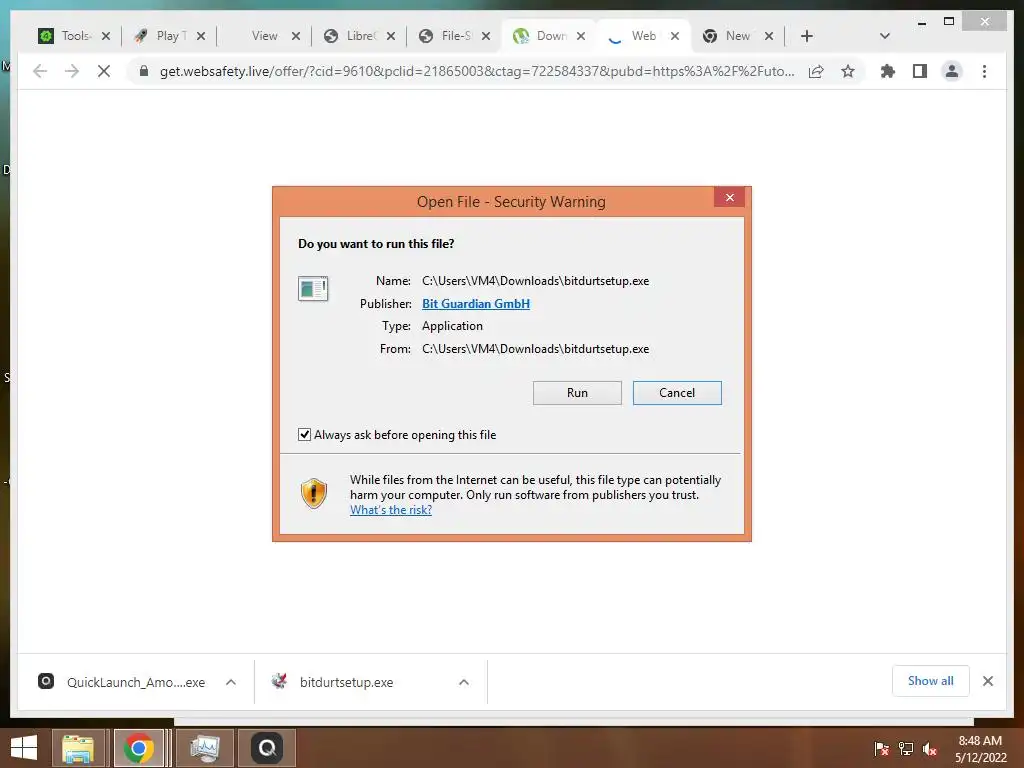
Task: Stop loading the page
Action: [104, 71]
